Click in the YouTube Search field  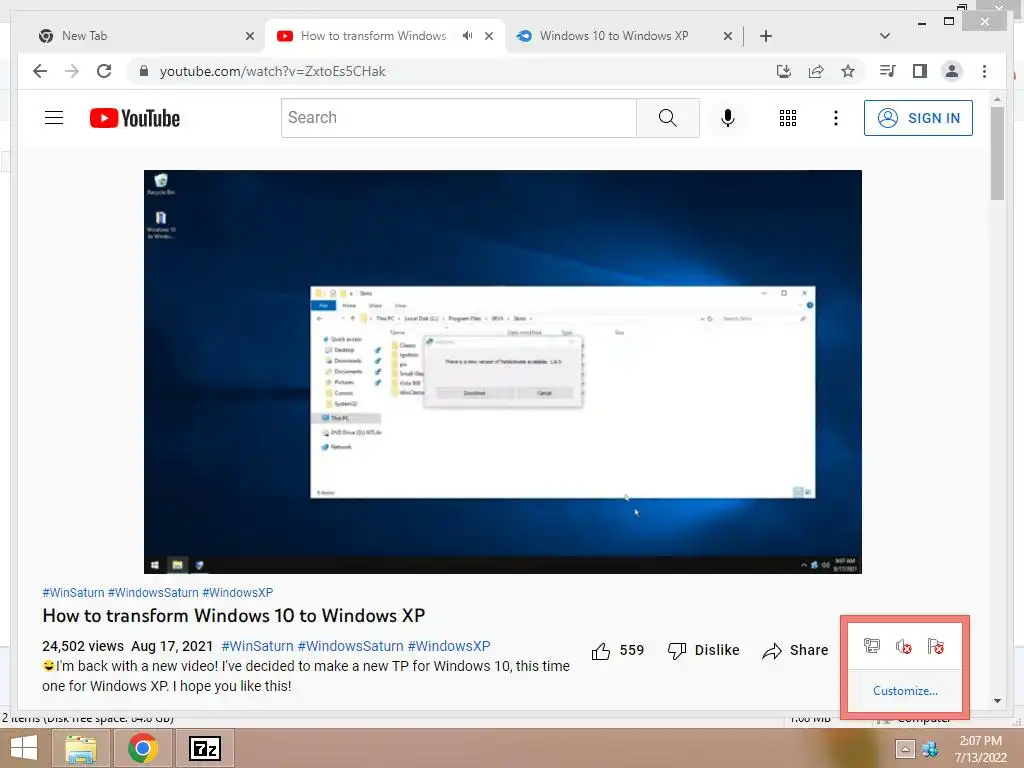click(x=458, y=118)
